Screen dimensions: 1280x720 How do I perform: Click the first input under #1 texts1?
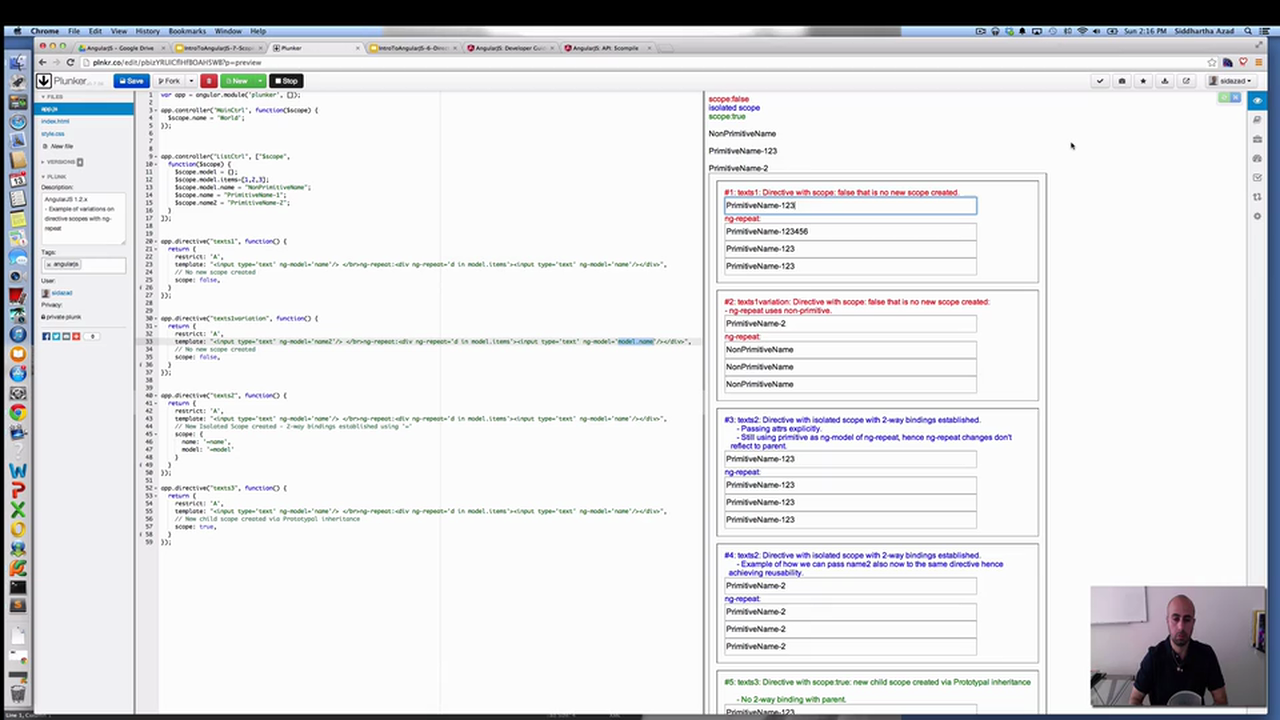[850, 205]
